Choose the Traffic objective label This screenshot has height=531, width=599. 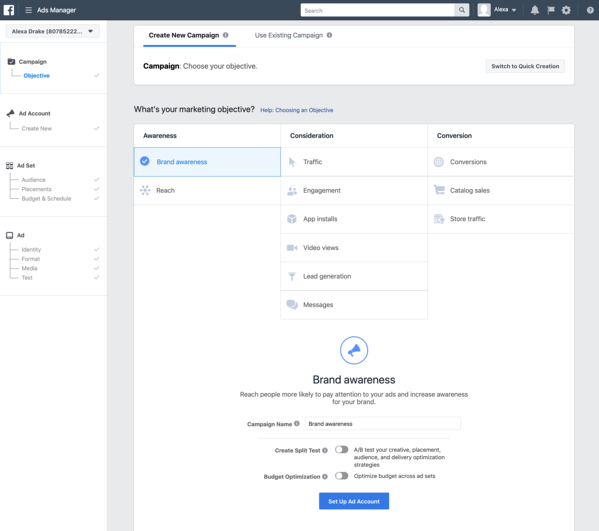(x=312, y=162)
